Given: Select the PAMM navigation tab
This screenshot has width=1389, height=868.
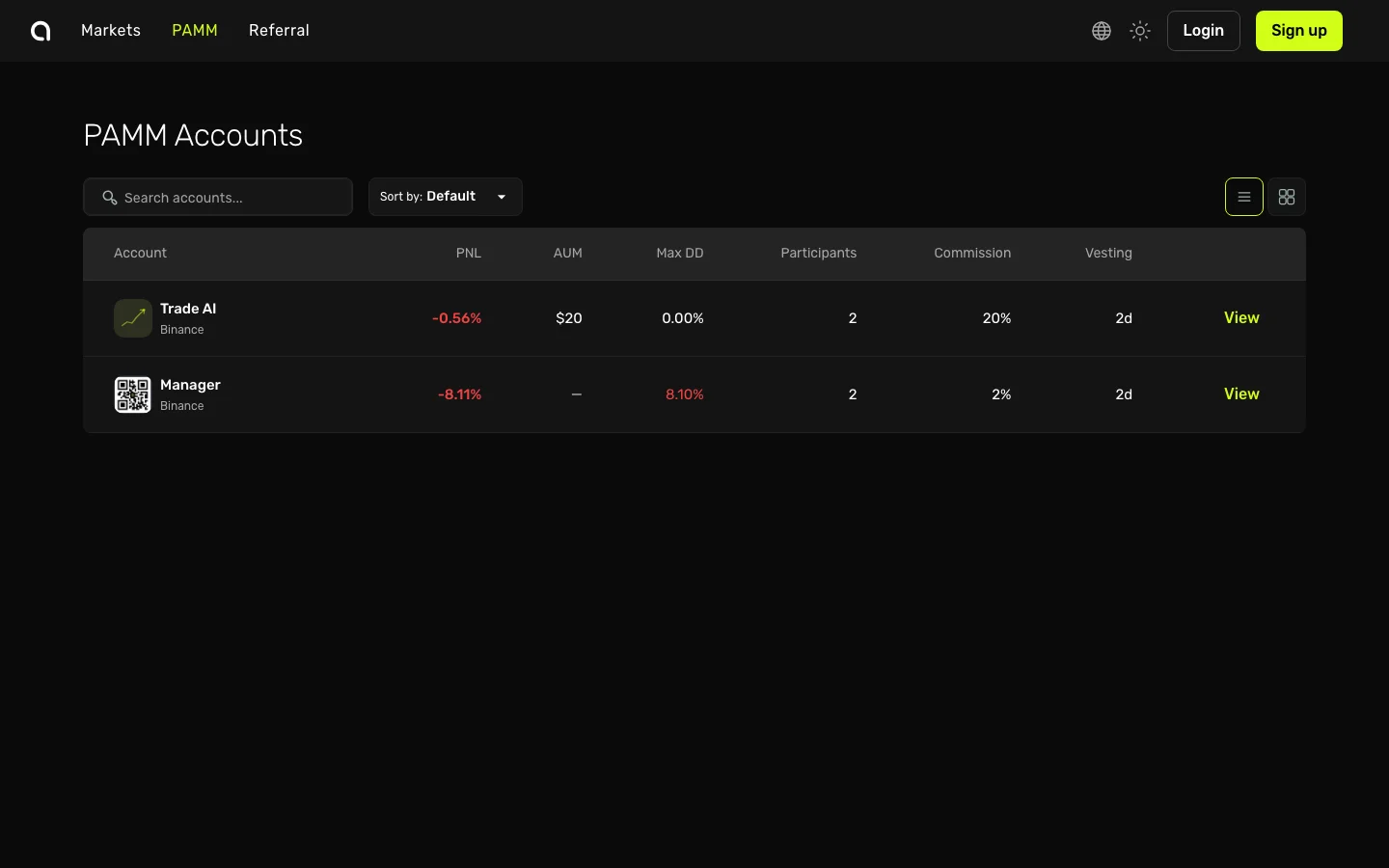Looking at the screenshot, I should click(195, 31).
